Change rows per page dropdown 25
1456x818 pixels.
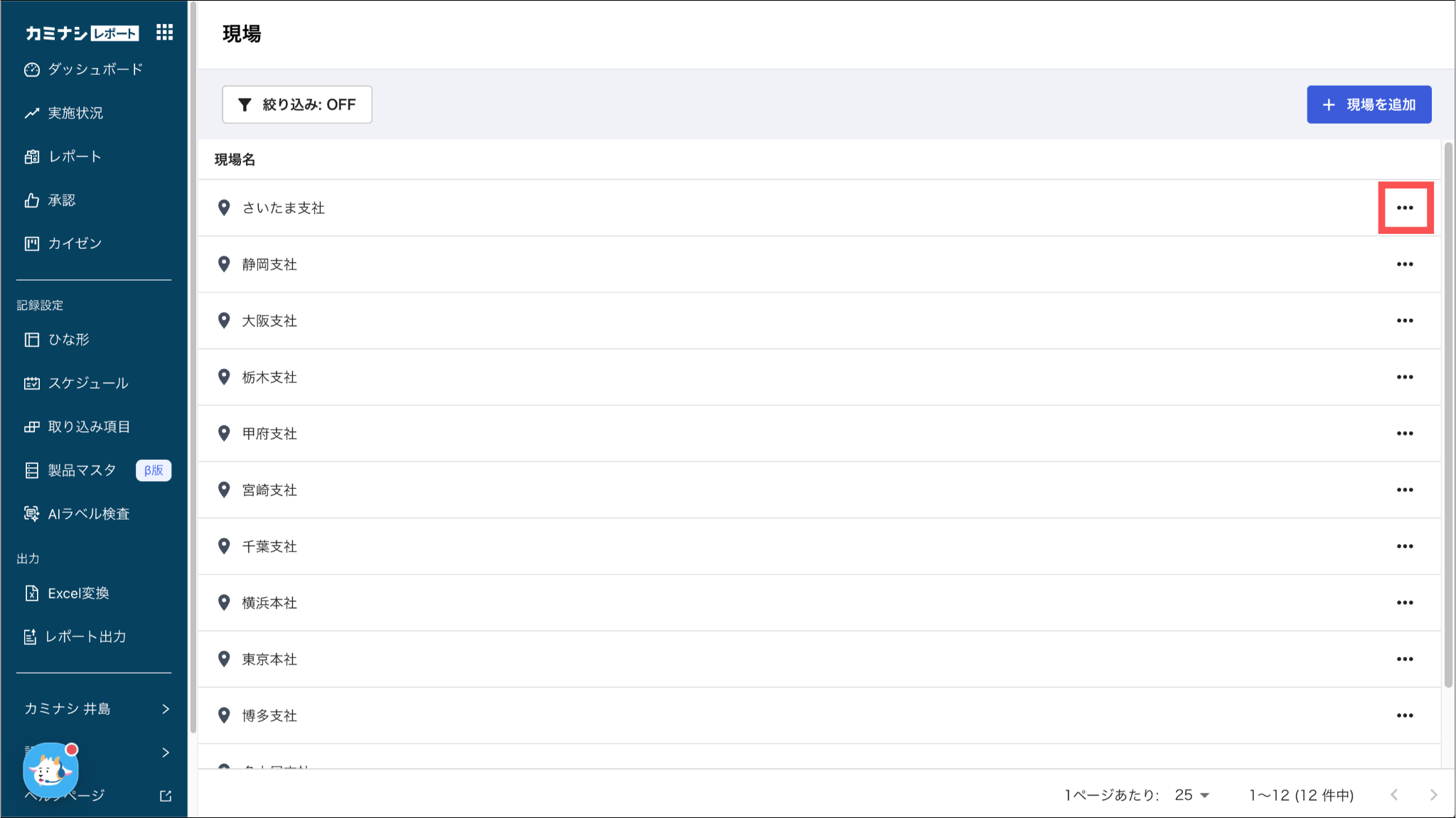(x=1192, y=795)
